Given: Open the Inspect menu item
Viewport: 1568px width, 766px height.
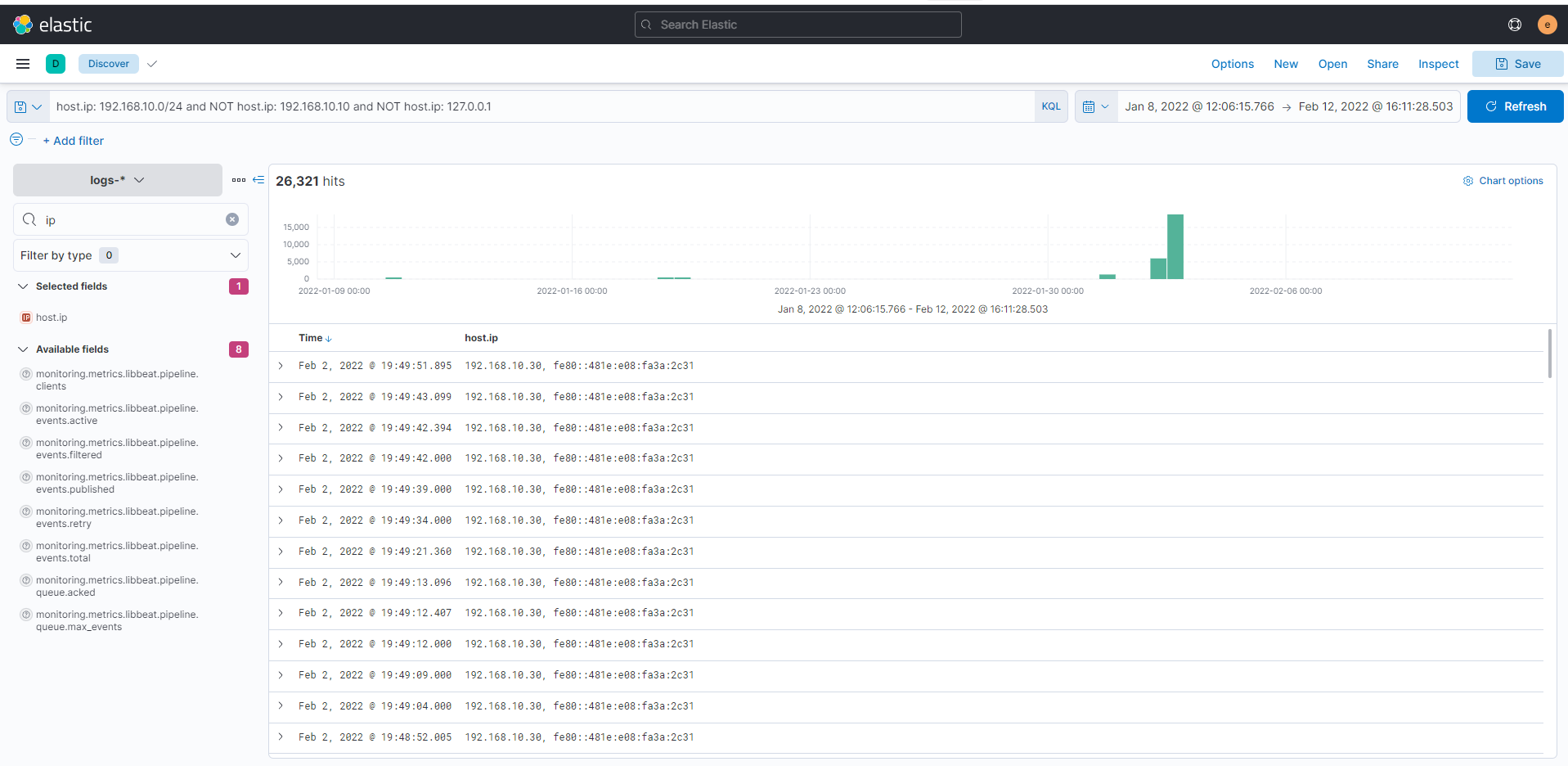Looking at the screenshot, I should (1438, 64).
